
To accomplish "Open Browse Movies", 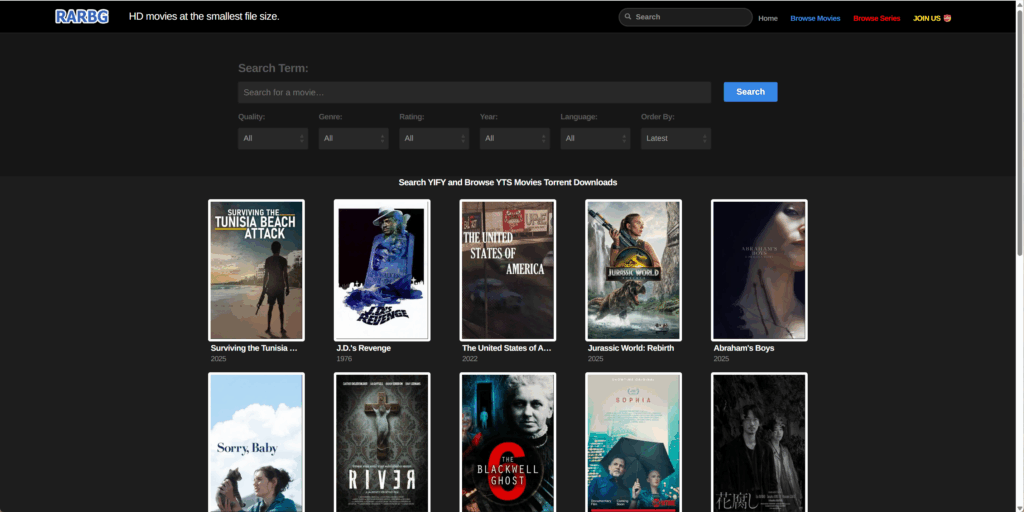I will point(815,18).
